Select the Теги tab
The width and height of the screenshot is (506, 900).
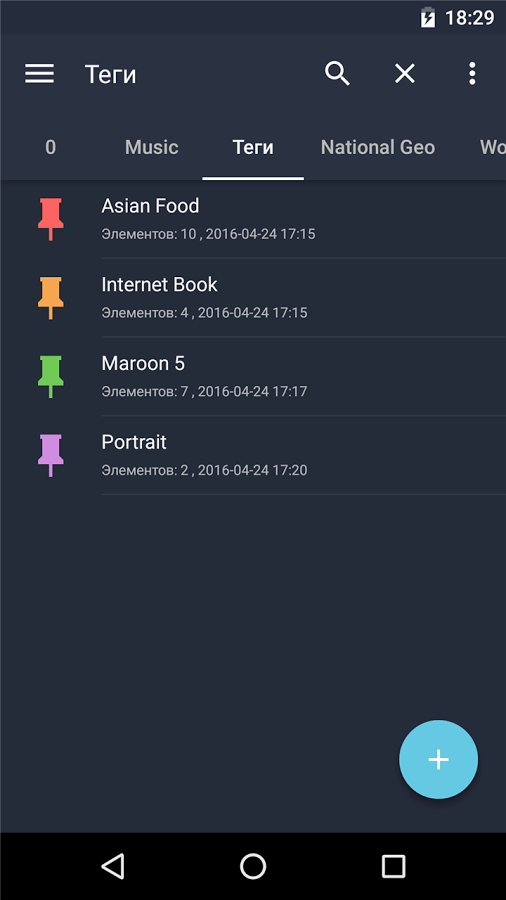pyautogui.click(x=253, y=148)
